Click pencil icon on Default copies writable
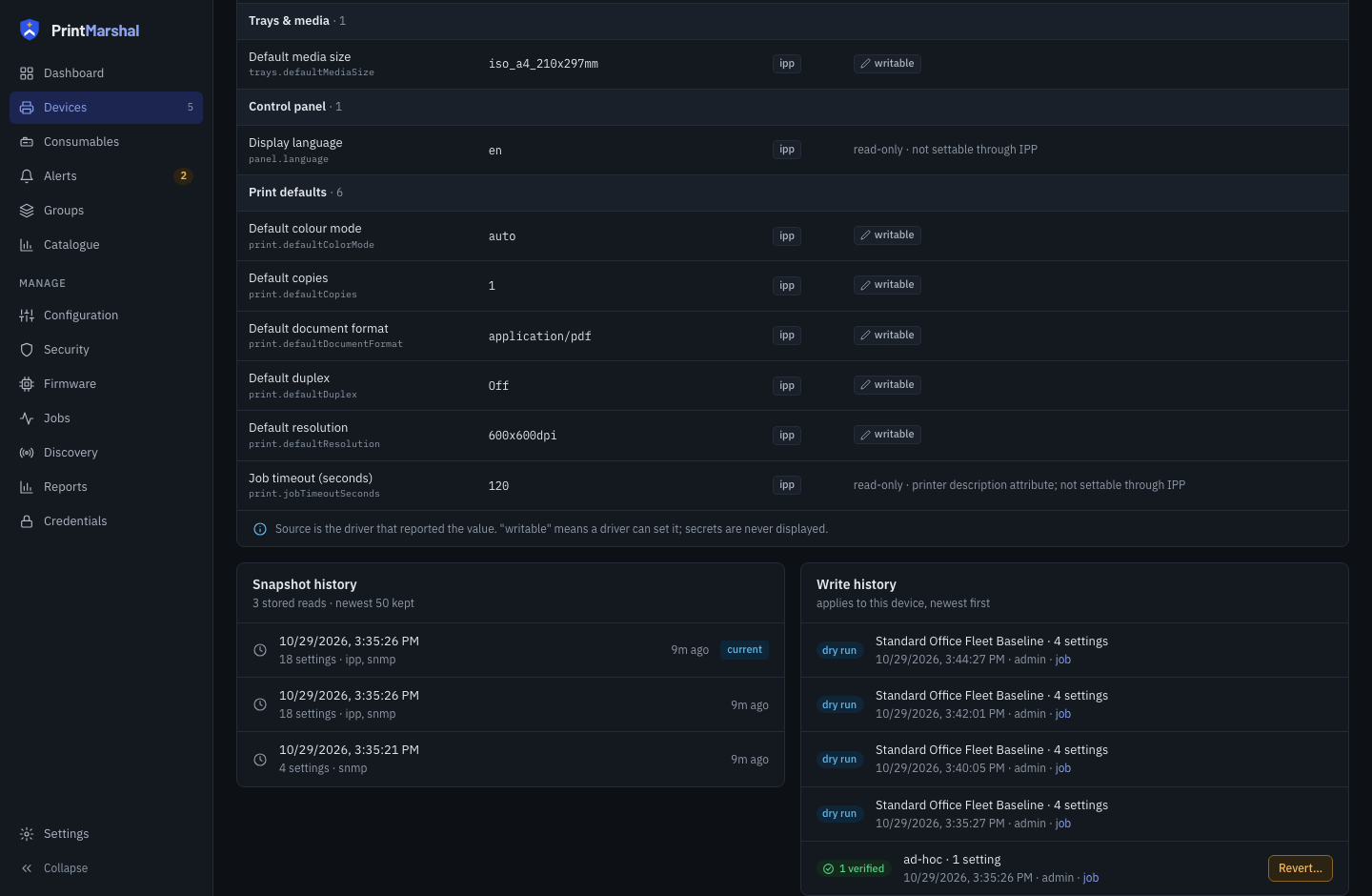This screenshot has width=1372, height=896. point(865,285)
